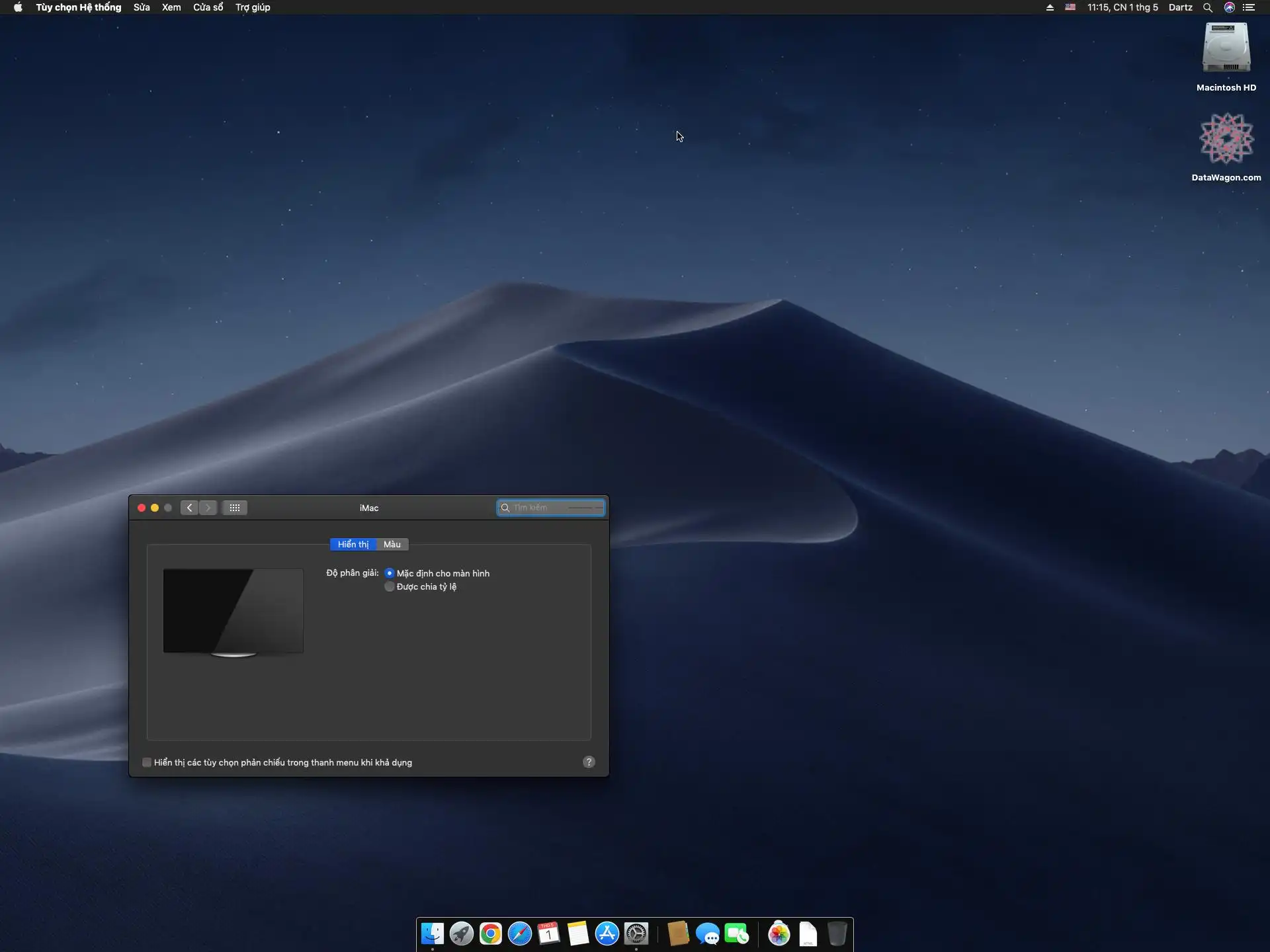1270x952 pixels.
Task: Switch to the Màu tab
Action: click(x=392, y=544)
